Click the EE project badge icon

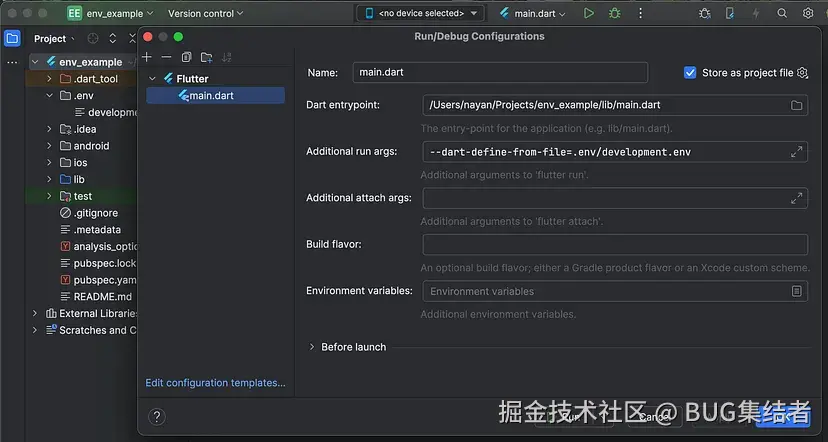[x=74, y=13]
